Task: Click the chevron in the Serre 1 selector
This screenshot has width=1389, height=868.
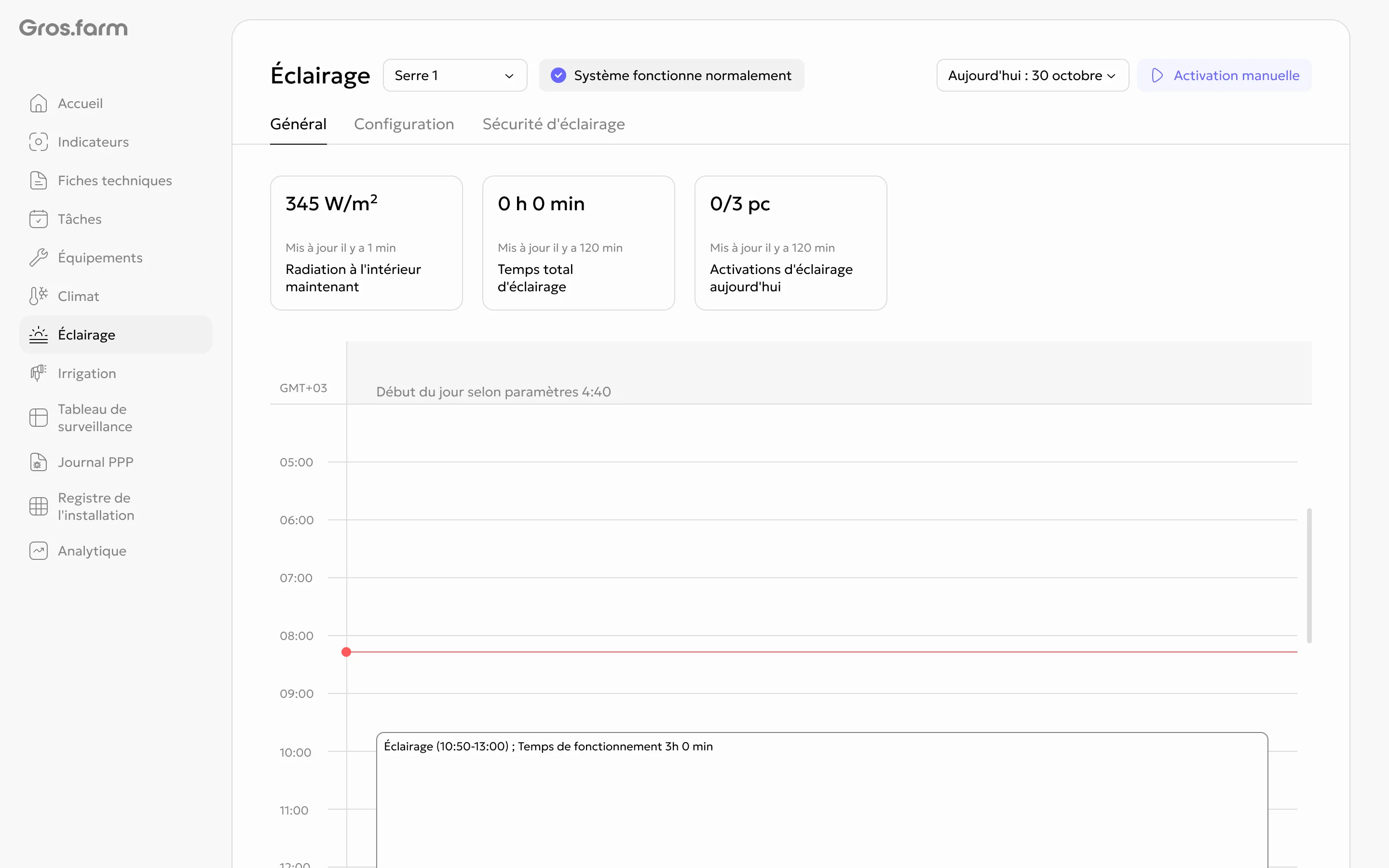Action: (x=509, y=76)
